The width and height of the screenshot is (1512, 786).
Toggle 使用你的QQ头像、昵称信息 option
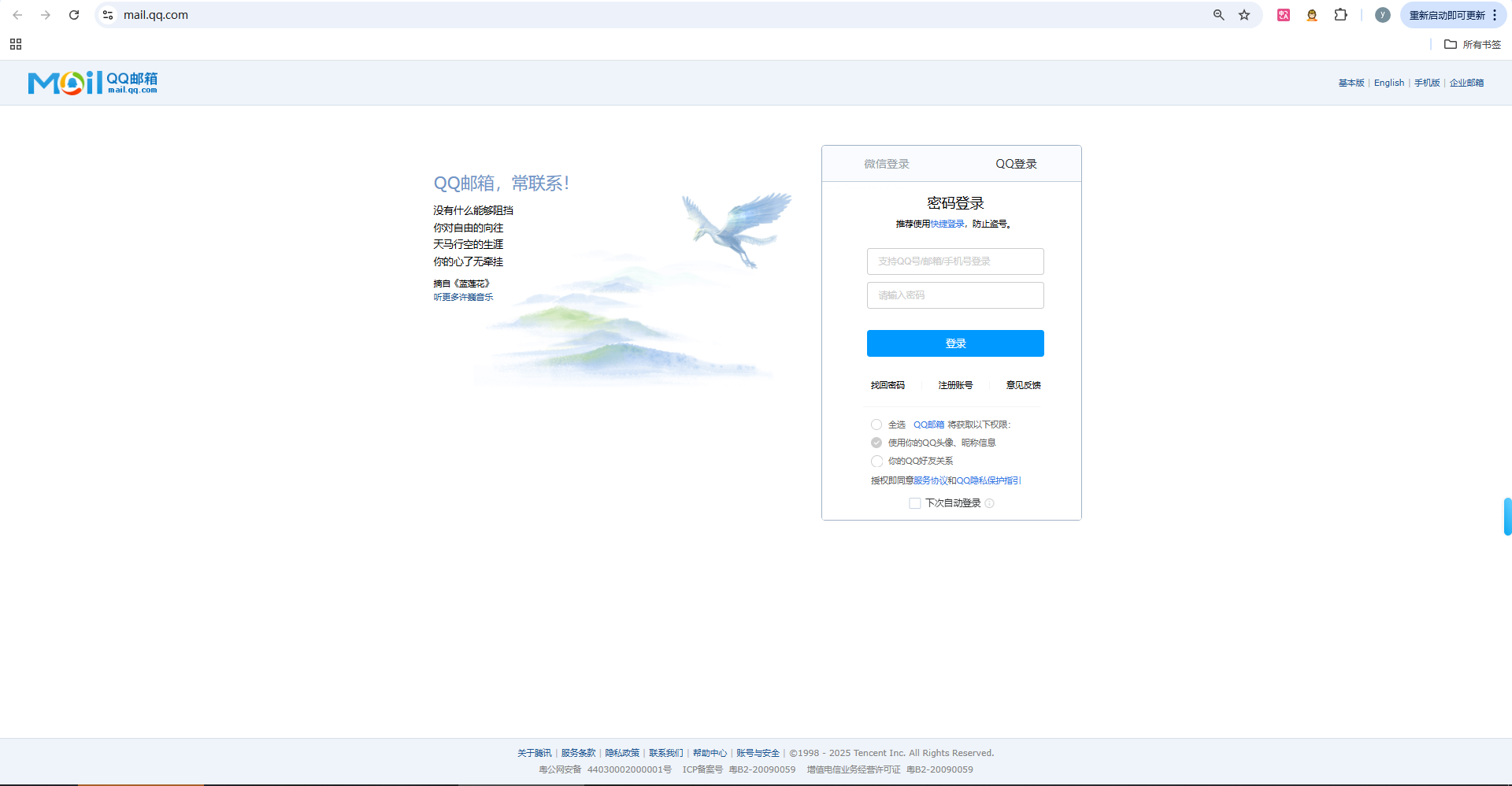876,443
